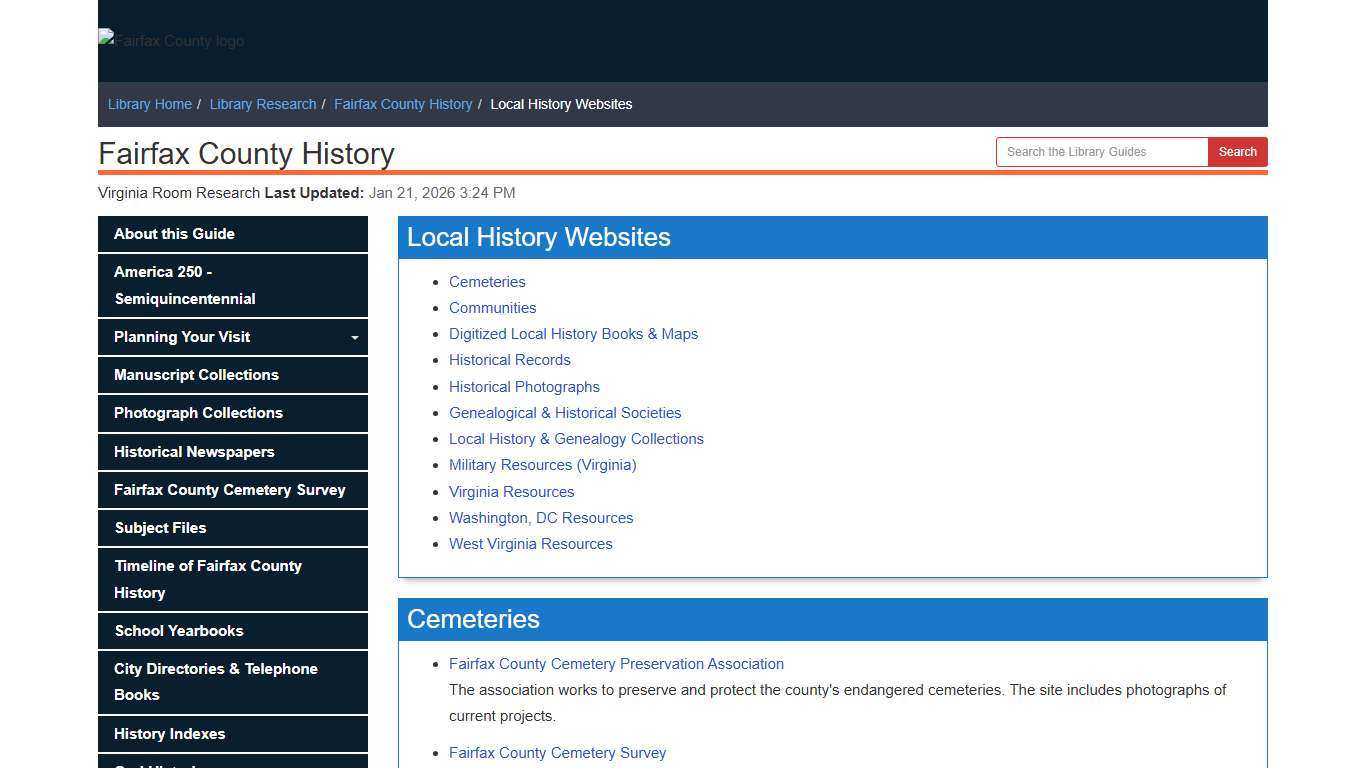
Task: Select School Yearbooks in sidebar
Action: [178, 631]
